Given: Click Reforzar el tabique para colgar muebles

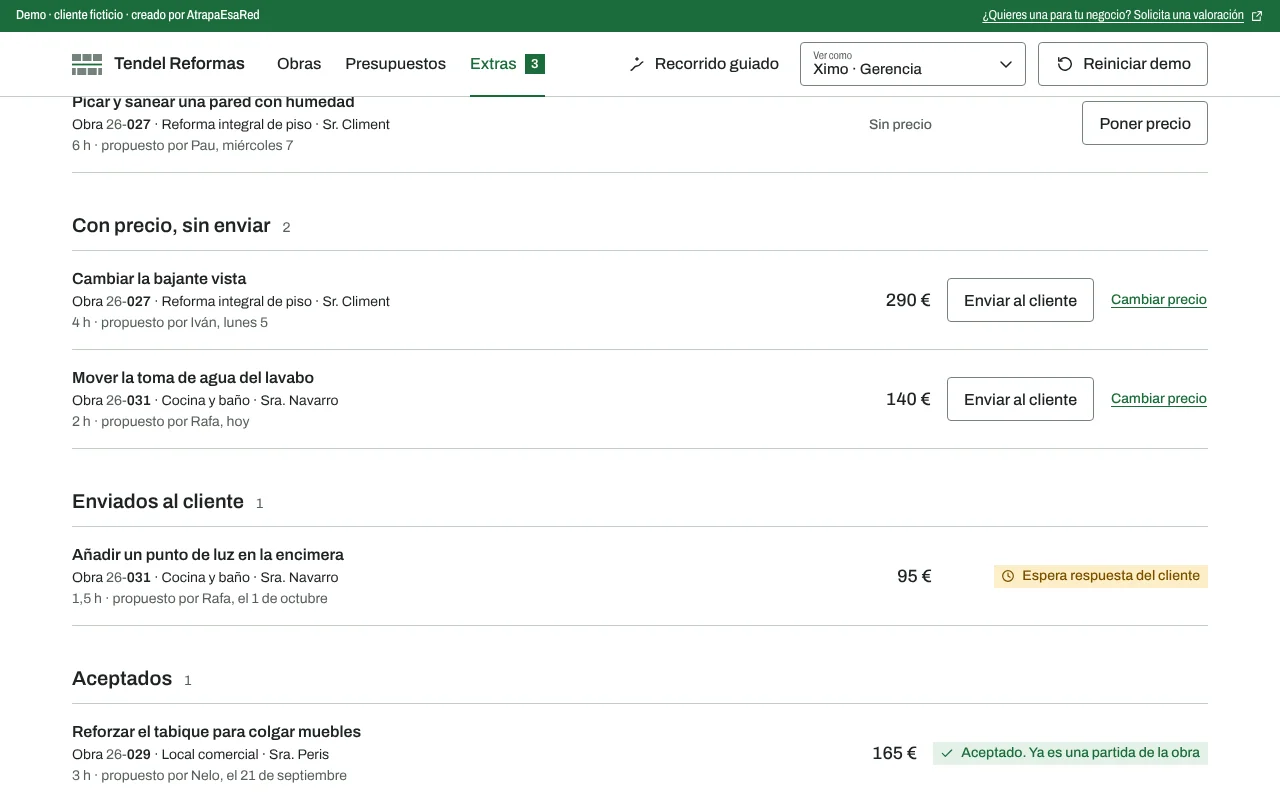Looking at the screenshot, I should [216, 732].
